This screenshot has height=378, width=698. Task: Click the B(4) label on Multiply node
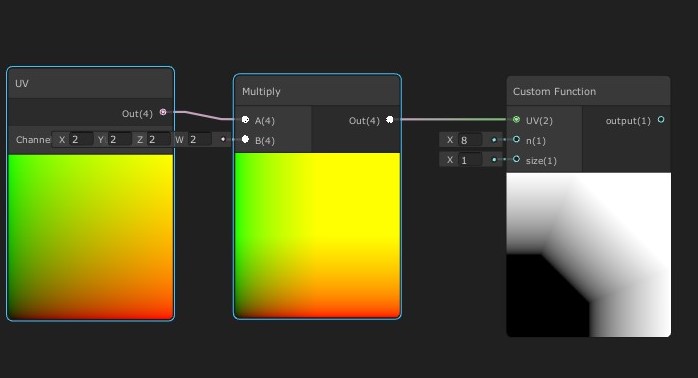pyautogui.click(x=265, y=141)
